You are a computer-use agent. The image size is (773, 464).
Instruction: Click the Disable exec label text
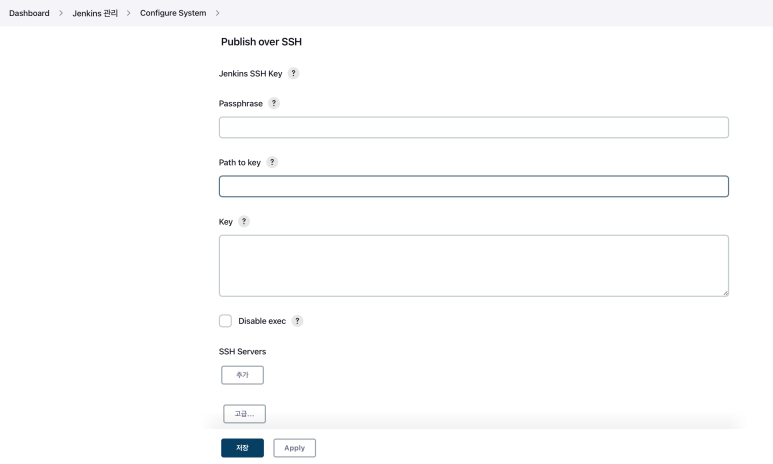(x=262, y=321)
